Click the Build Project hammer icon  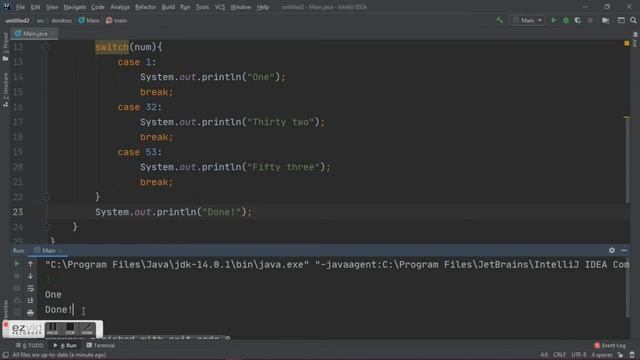500,20
